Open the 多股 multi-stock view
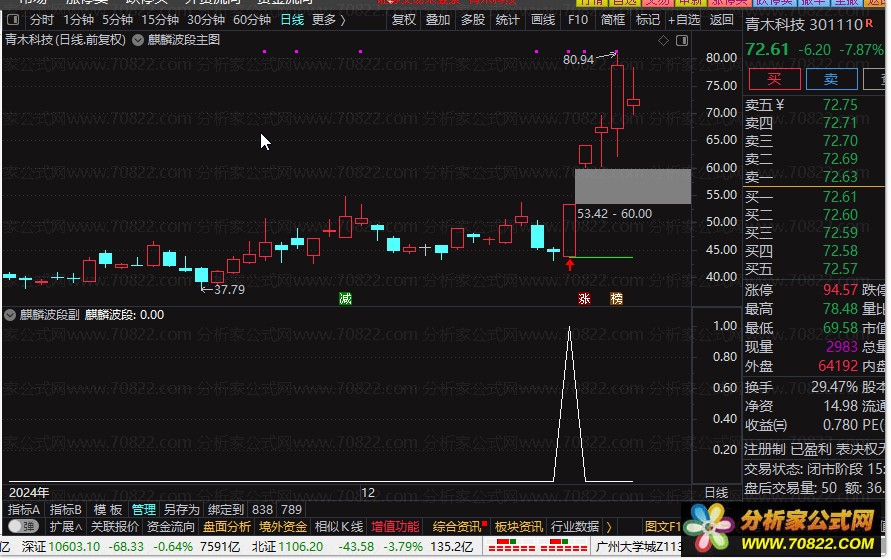Viewport: 891px width, 560px height. pyautogui.click(x=473, y=20)
